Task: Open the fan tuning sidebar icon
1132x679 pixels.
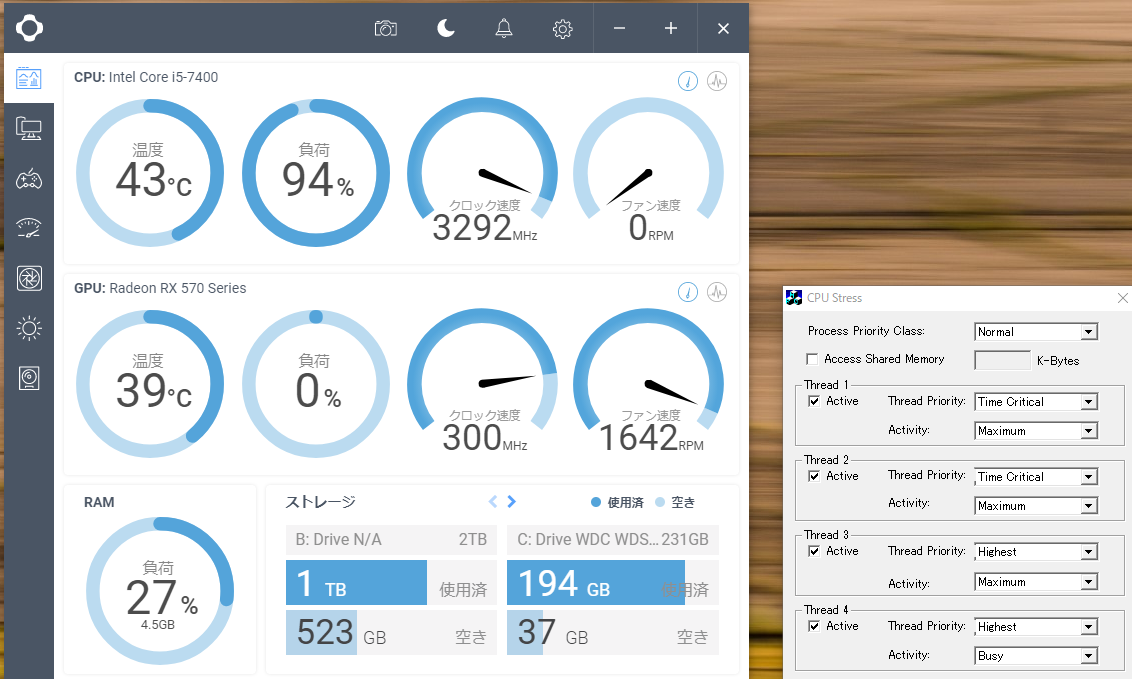Action: (x=29, y=279)
